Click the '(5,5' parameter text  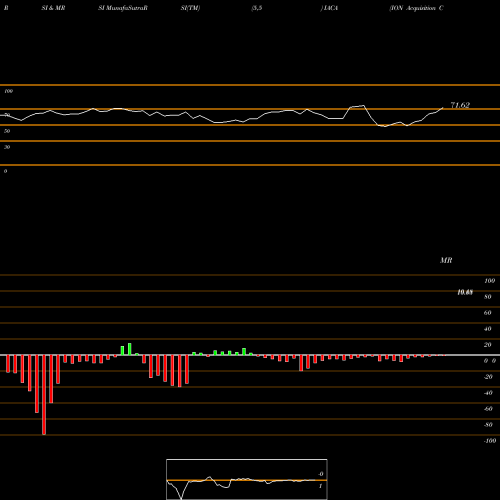[x=257, y=8]
